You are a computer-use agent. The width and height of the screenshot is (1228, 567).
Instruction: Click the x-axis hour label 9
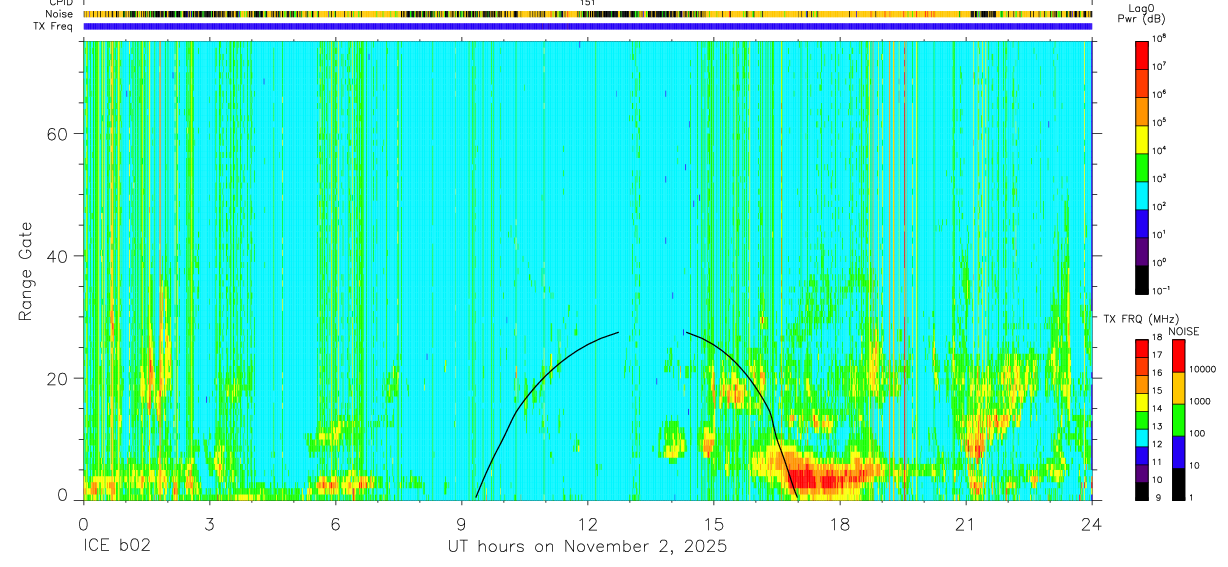461,524
